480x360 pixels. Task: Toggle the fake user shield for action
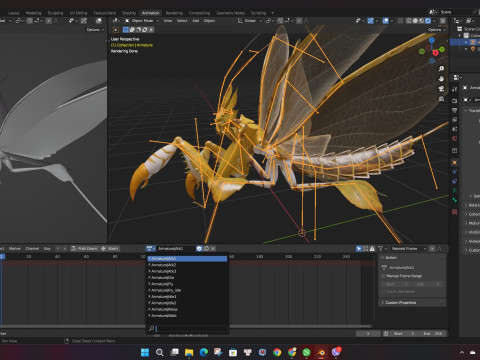[199, 248]
